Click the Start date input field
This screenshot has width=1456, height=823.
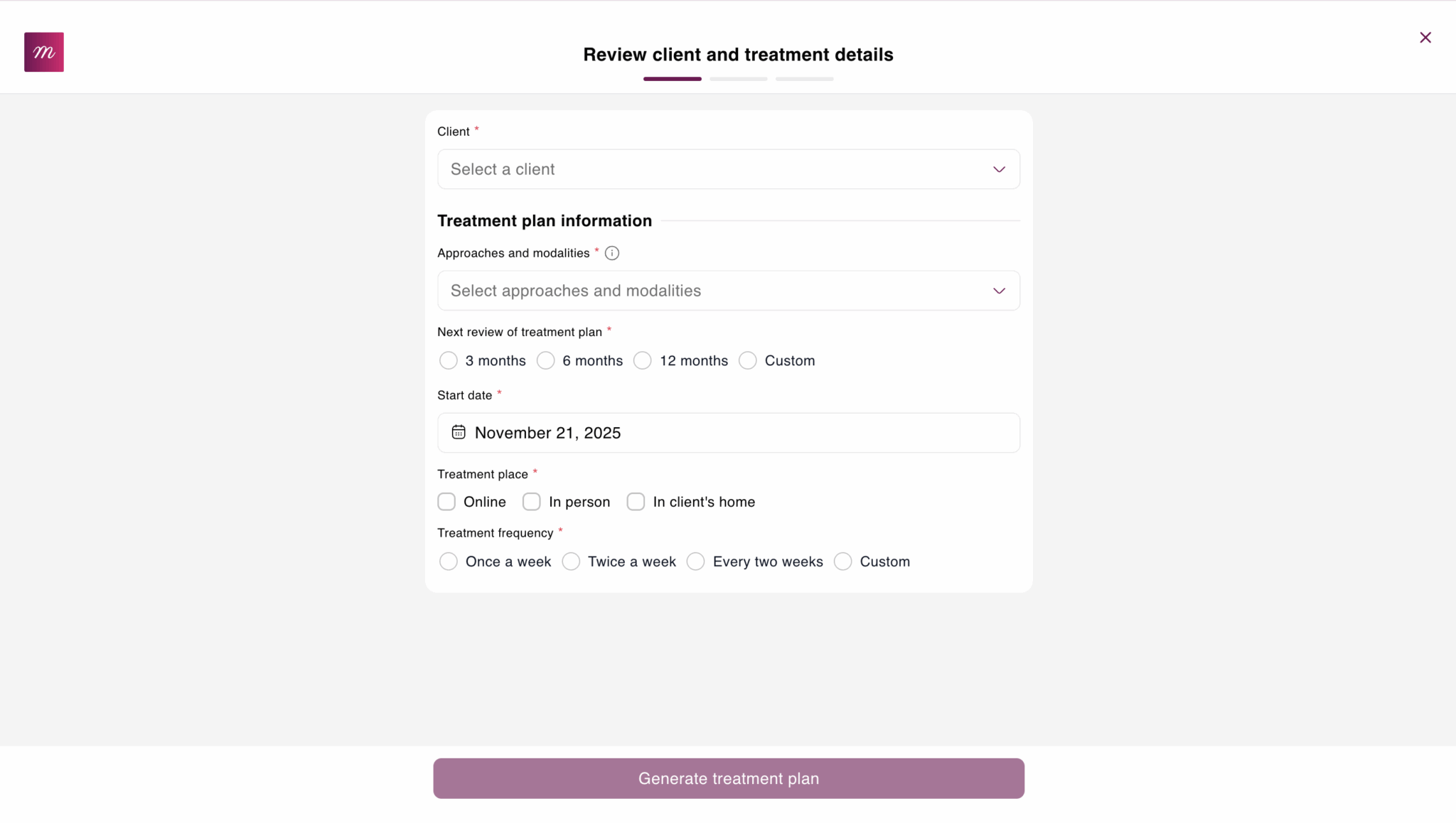click(728, 432)
